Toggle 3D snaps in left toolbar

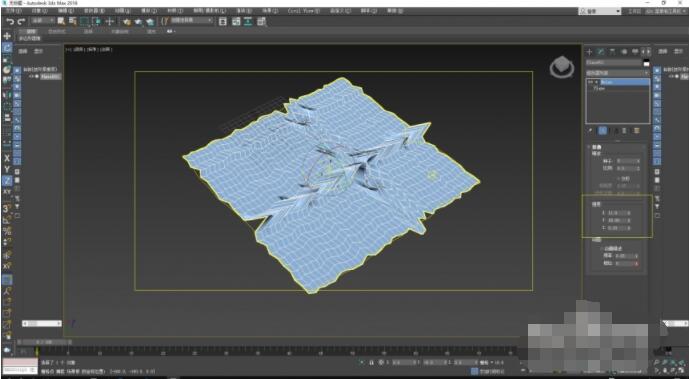click(x=7, y=208)
